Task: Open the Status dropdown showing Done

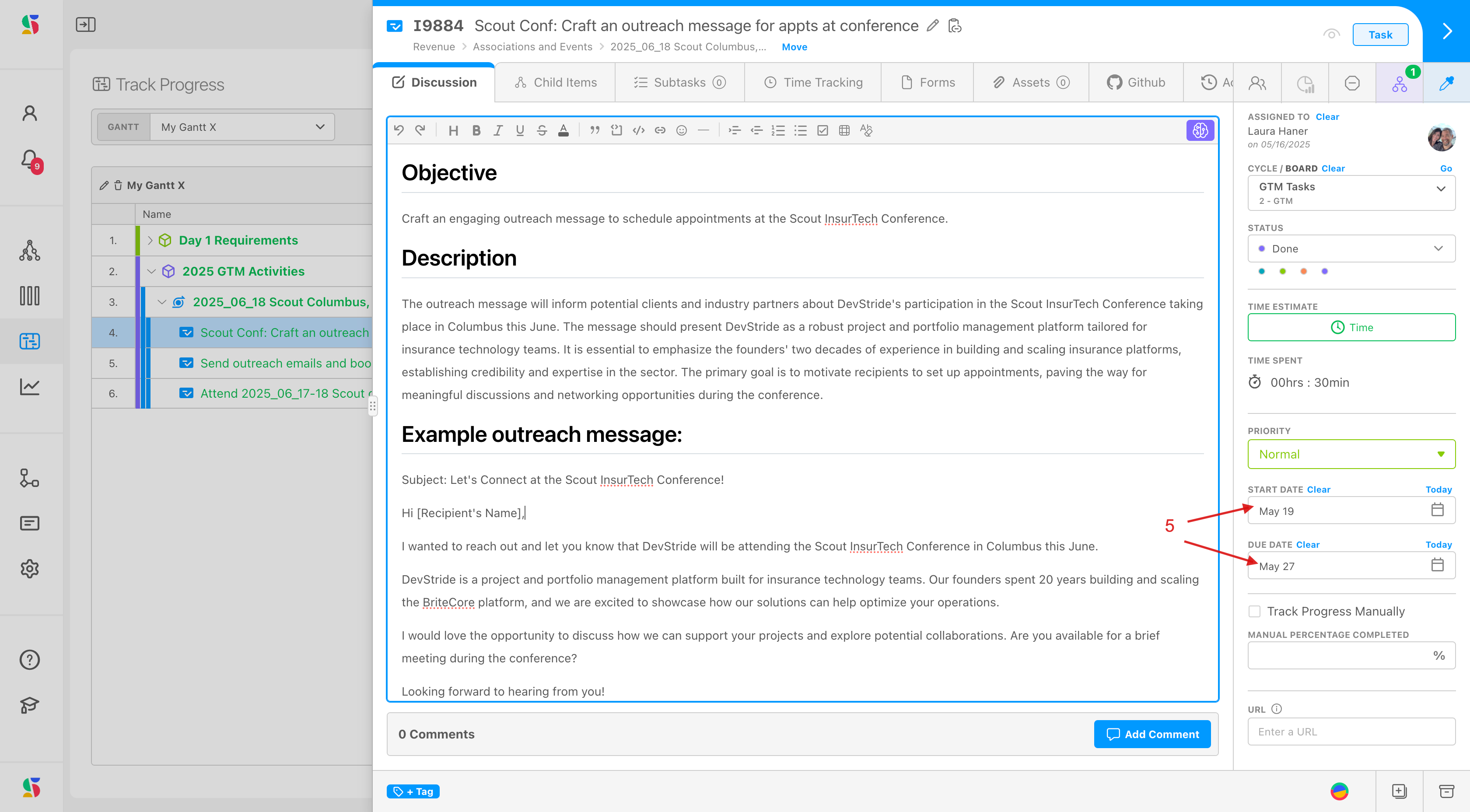Action: point(1351,249)
